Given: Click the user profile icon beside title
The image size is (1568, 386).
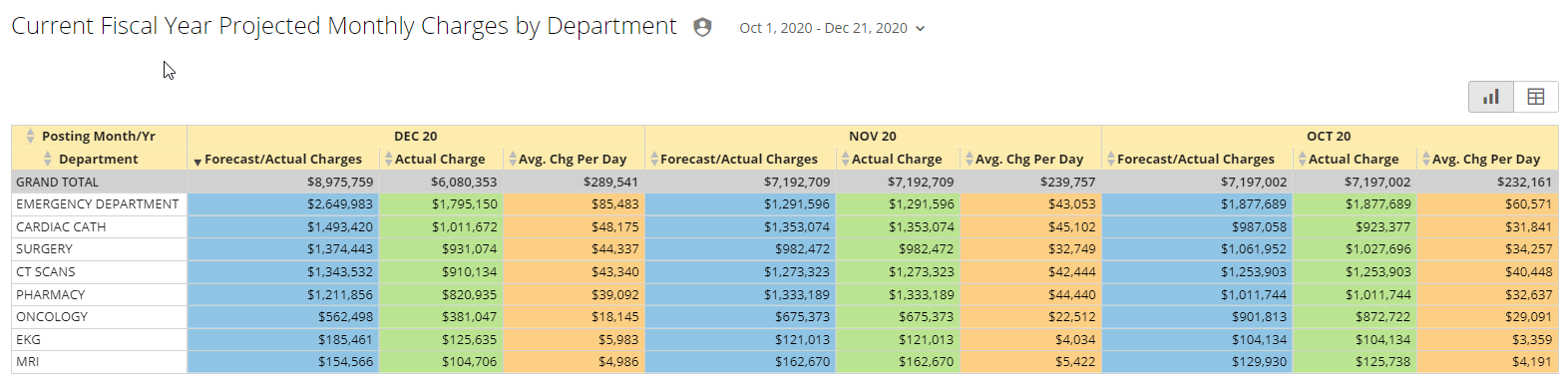Looking at the screenshot, I should click(702, 28).
